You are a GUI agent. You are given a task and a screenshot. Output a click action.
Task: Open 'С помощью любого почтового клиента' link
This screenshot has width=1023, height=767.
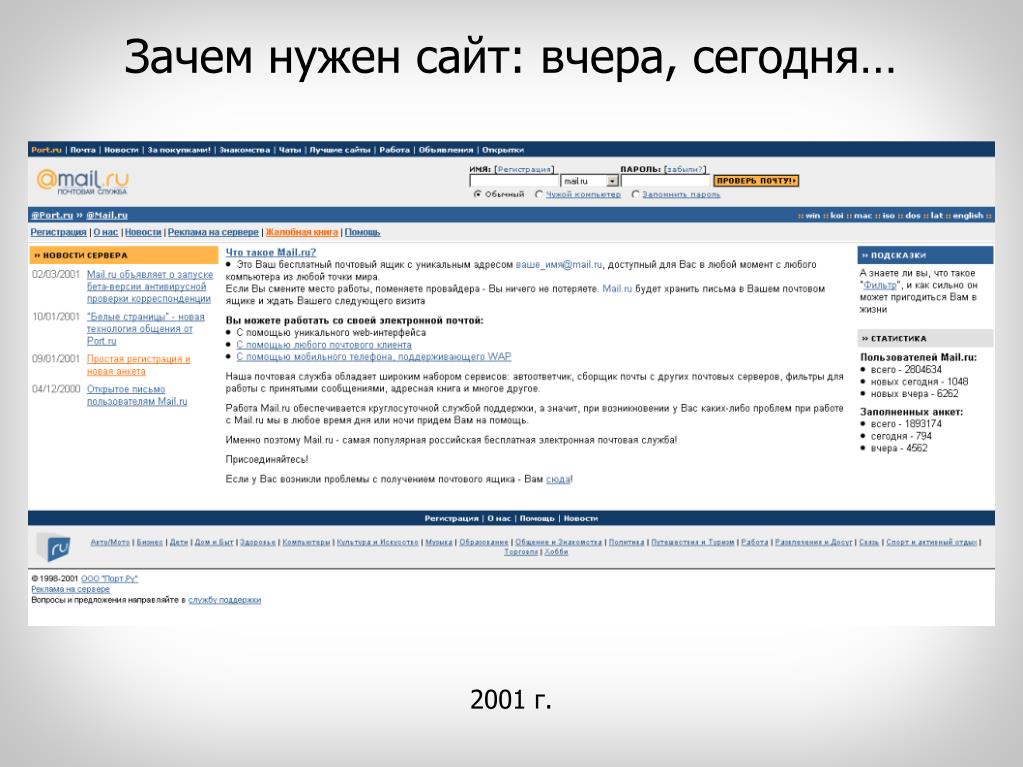tap(324, 345)
